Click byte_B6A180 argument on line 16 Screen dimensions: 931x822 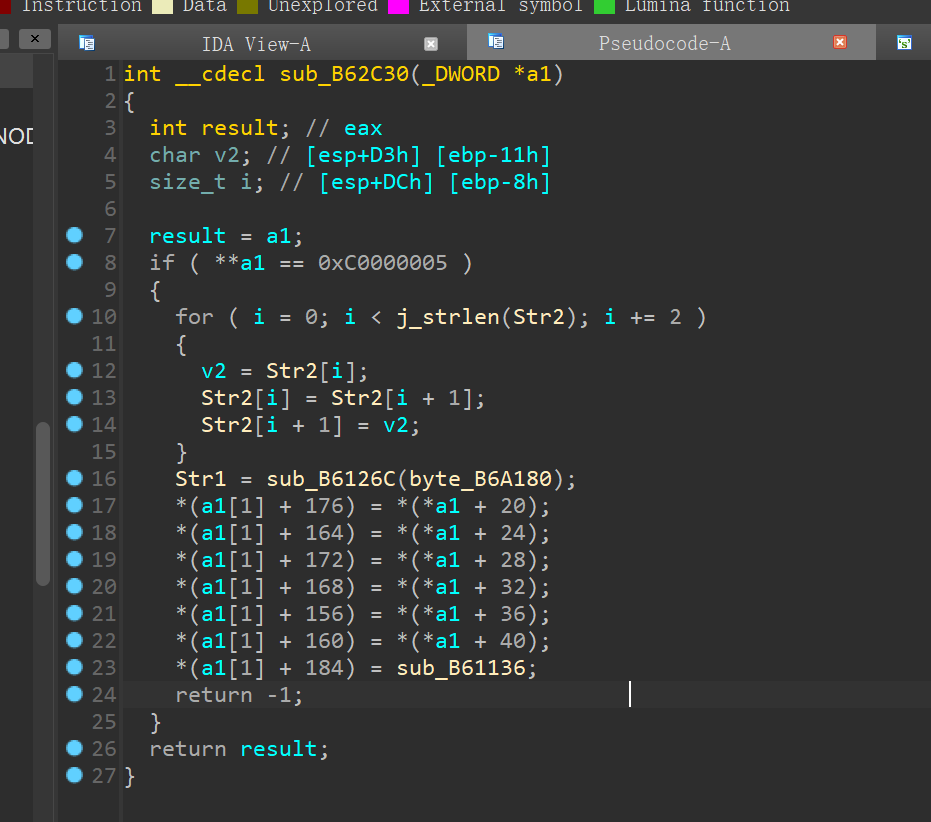coord(486,479)
